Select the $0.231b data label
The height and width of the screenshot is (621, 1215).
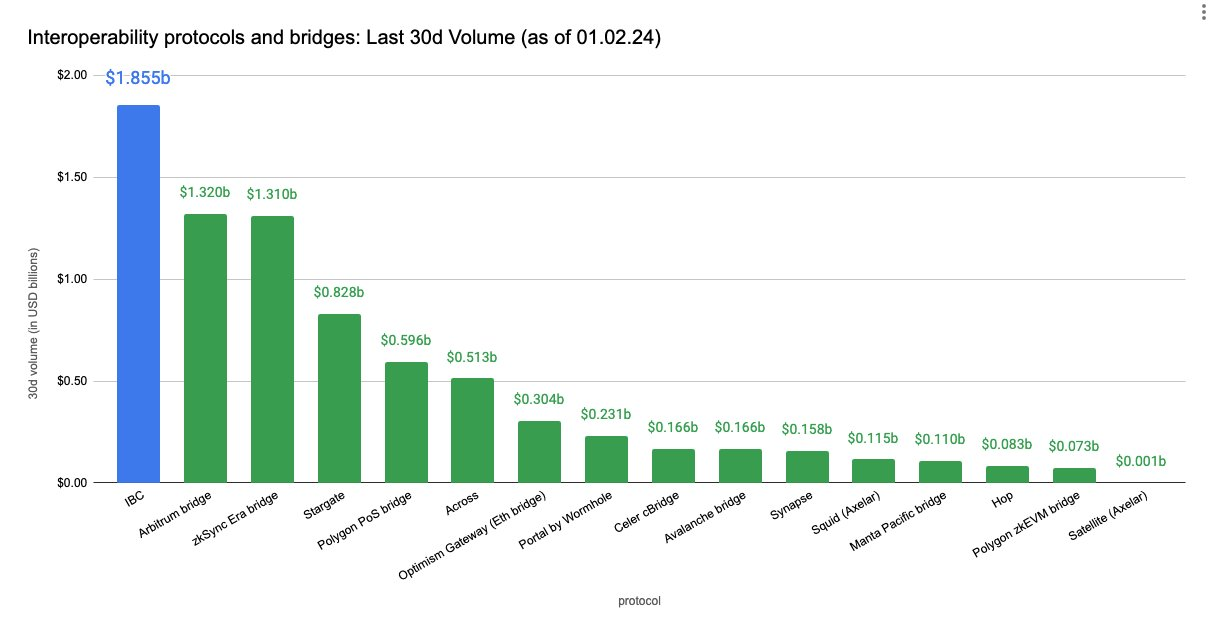click(606, 414)
